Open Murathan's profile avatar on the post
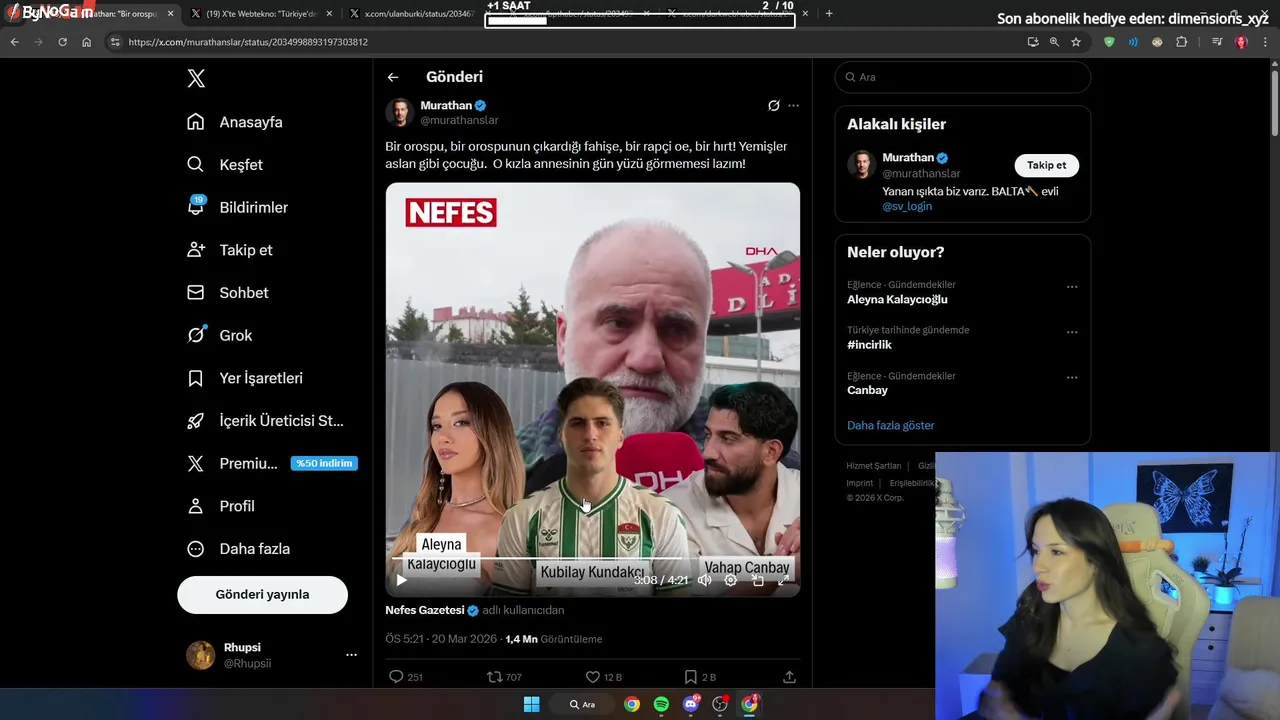This screenshot has height=720, width=1280. tap(400, 112)
